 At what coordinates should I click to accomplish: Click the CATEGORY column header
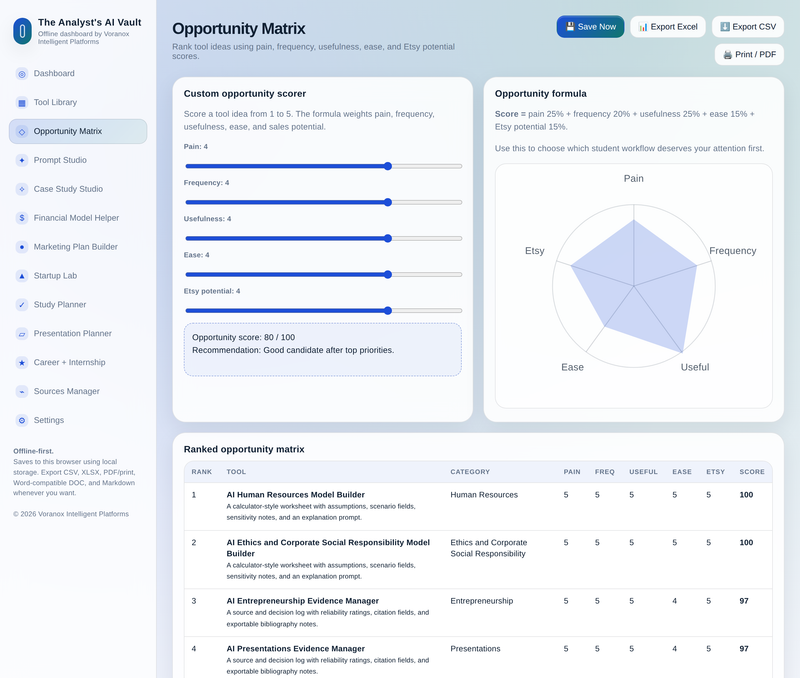click(x=470, y=472)
